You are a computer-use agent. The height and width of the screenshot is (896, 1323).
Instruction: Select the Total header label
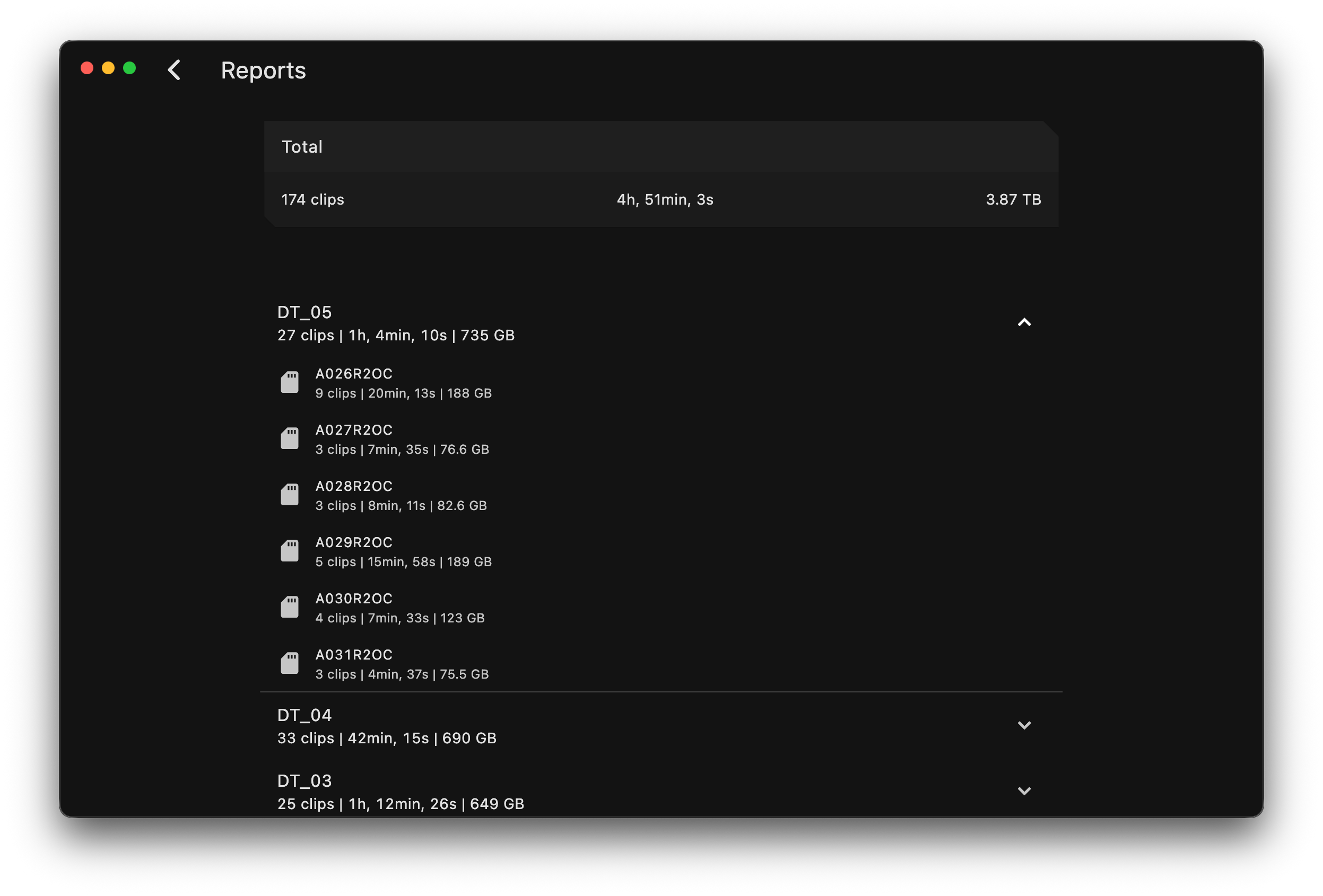click(x=302, y=147)
